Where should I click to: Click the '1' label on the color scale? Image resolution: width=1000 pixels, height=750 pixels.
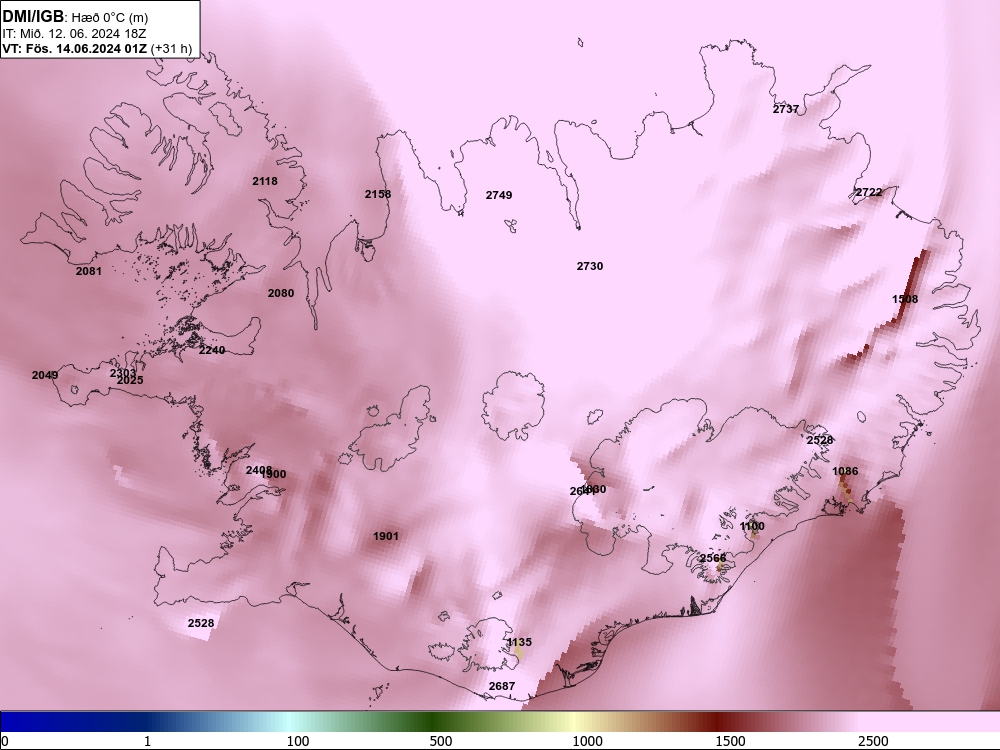[x=147, y=741]
